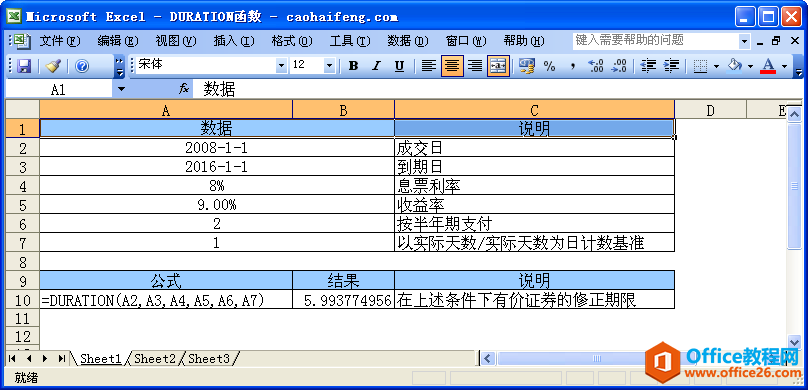Select column D header

coord(711,110)
